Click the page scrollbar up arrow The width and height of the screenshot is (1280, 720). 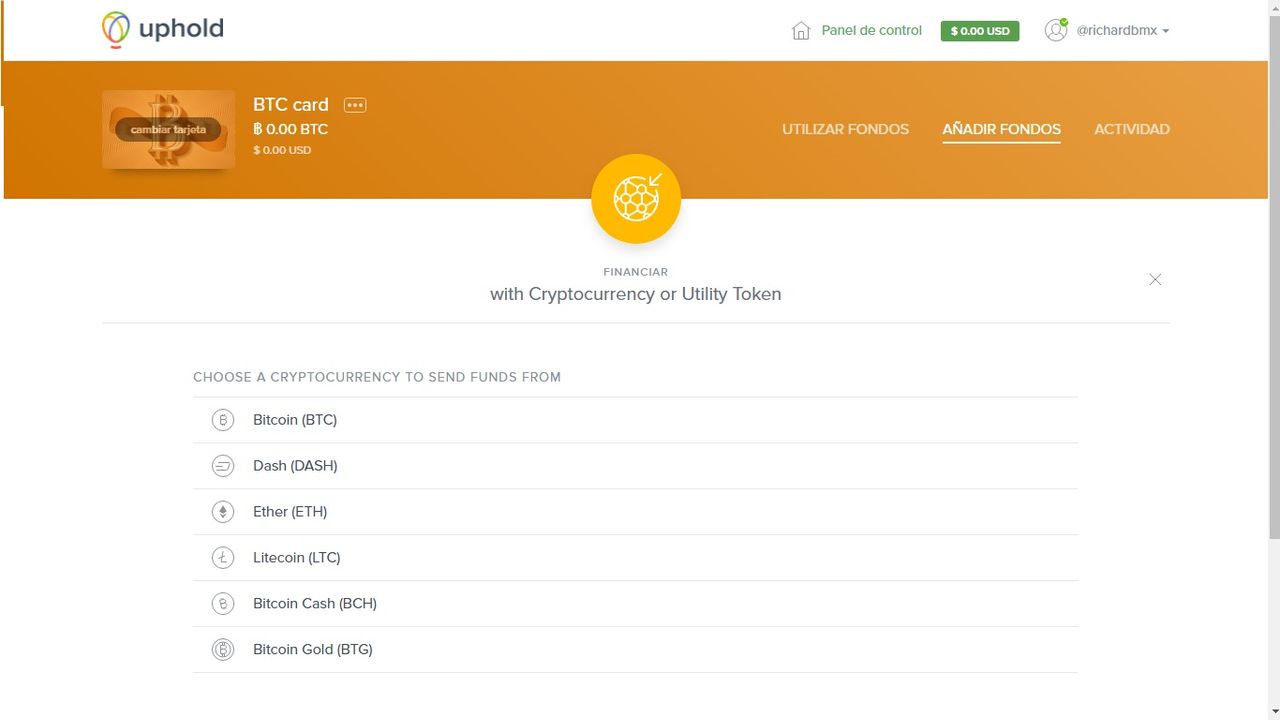(1273, 7)
